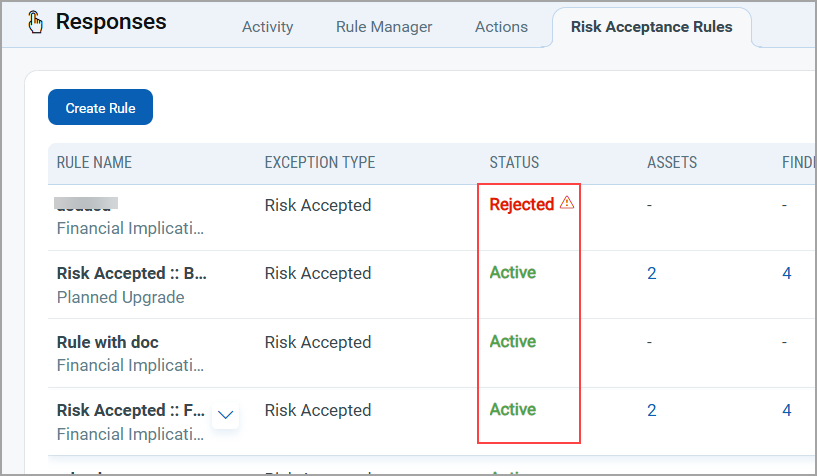Click the Assets column header
The height and width of the screenshot is (476, 817).
tap(672, 163)
